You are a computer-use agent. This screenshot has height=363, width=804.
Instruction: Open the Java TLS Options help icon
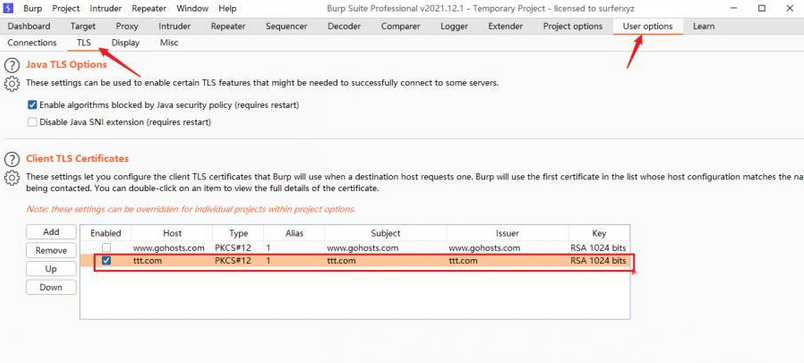tap(12, 66)
